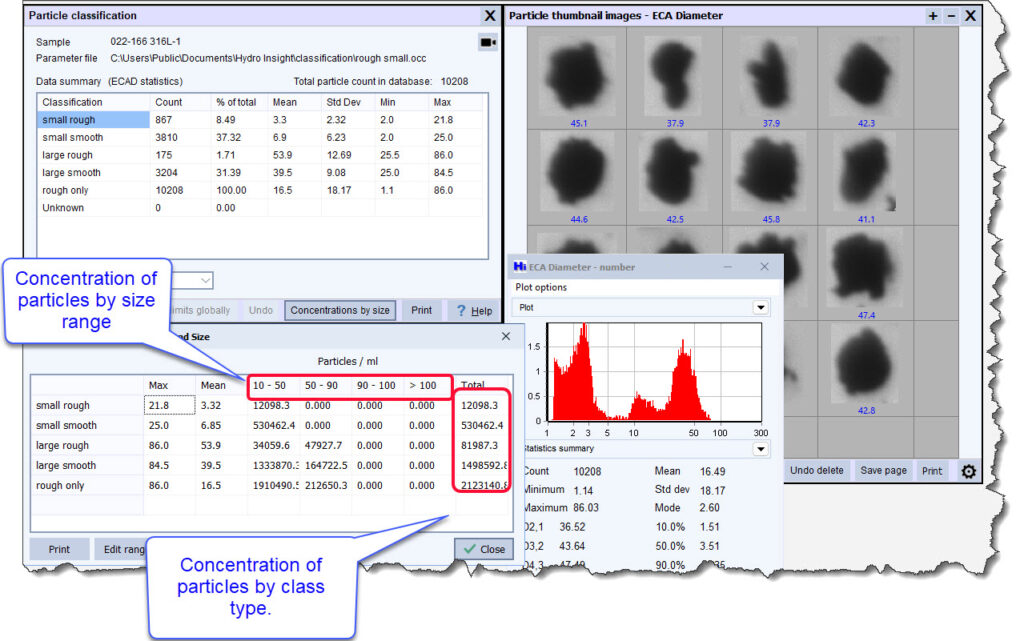Click the plus icon on thumbnail window
The image size is (1024, 641).
(932, 15)
